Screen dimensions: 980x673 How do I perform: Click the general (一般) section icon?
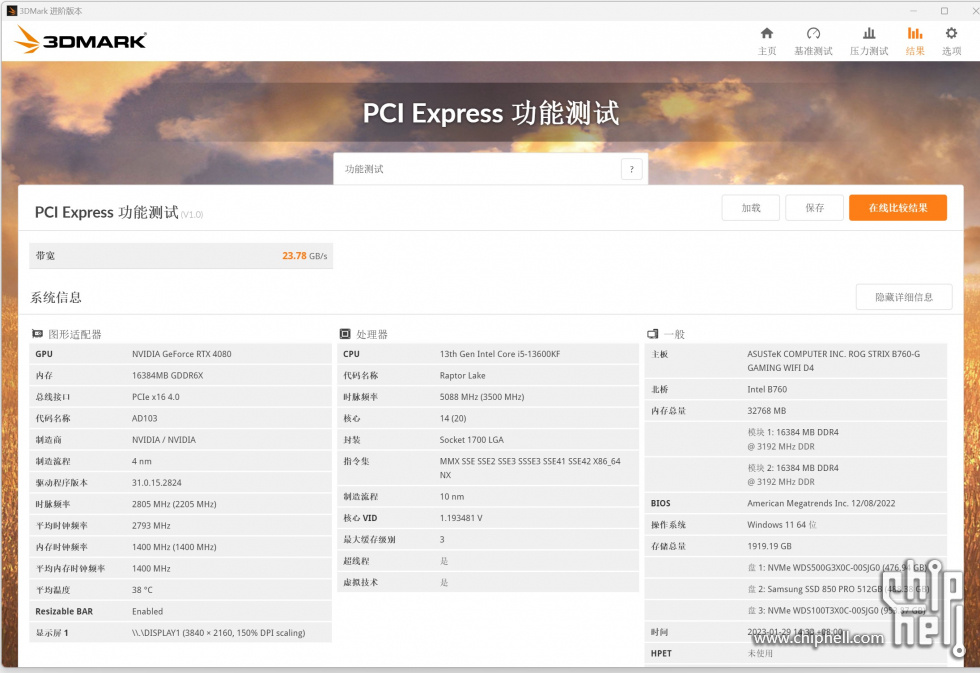(x=652, y=334)
